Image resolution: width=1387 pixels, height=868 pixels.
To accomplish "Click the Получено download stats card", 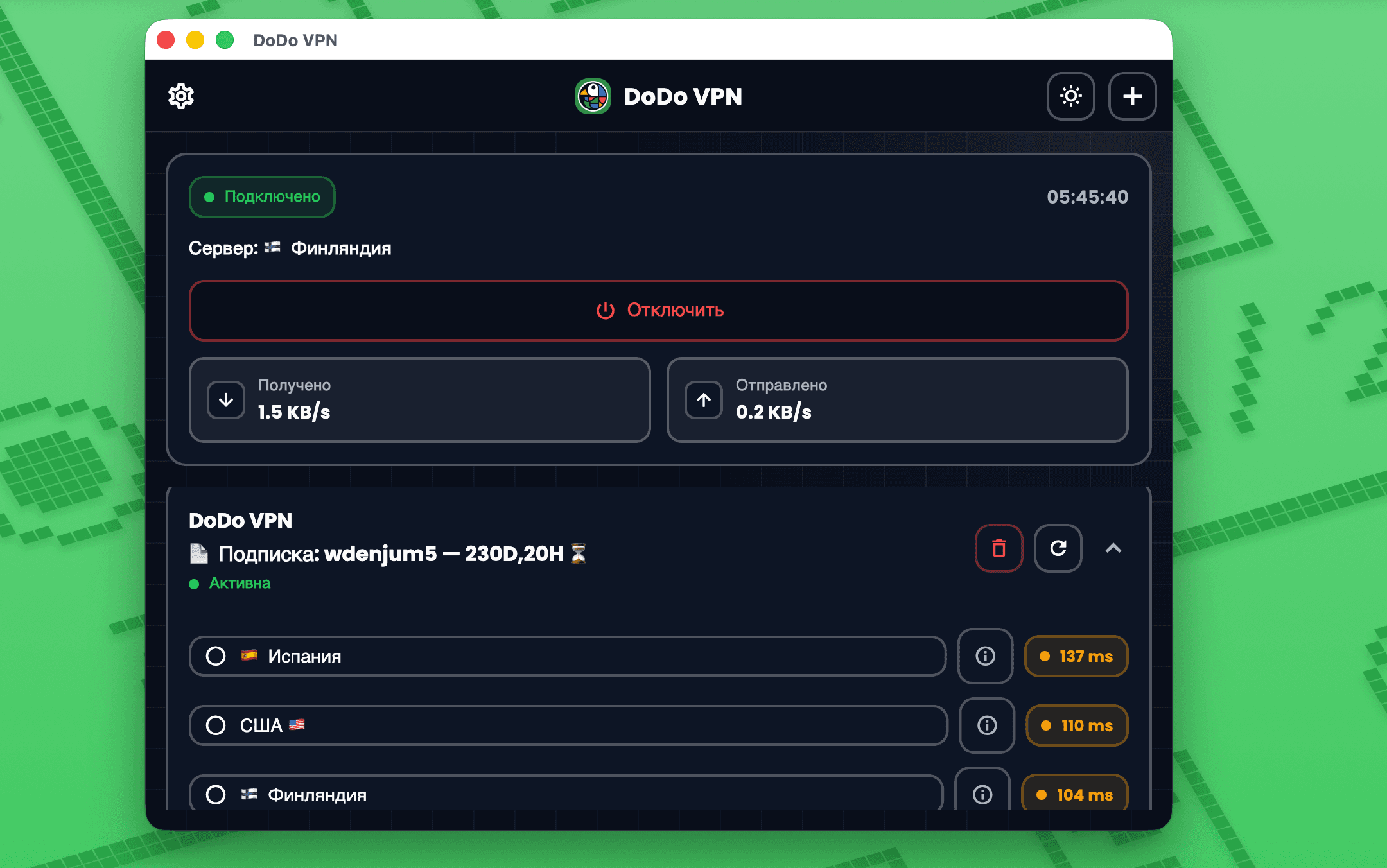I will tap(420, 400).
